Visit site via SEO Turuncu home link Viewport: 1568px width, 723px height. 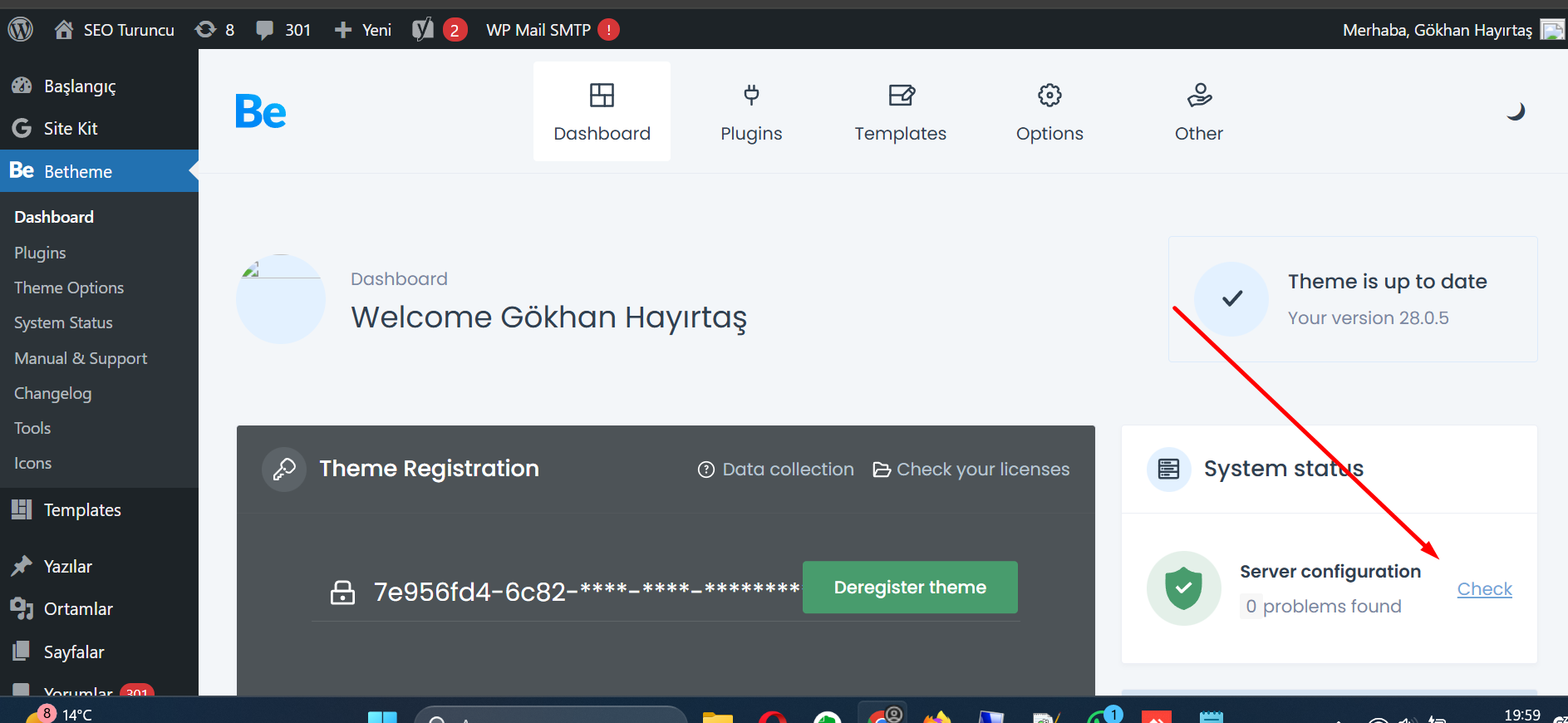coord(115,30)
